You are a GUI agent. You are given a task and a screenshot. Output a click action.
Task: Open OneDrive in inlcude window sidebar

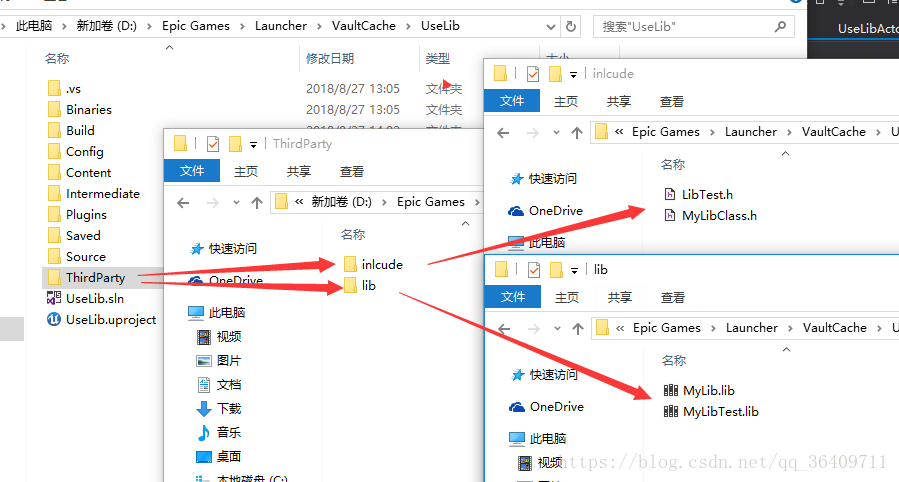[x=546, y=210]
